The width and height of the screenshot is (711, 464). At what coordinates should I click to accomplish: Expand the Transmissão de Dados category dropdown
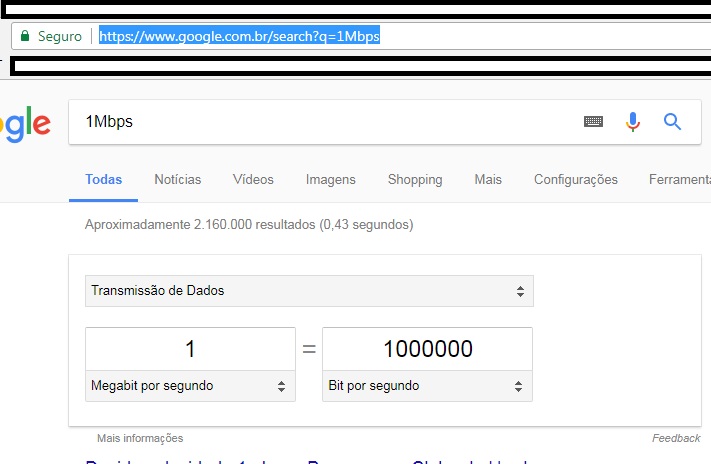(309, 291)
